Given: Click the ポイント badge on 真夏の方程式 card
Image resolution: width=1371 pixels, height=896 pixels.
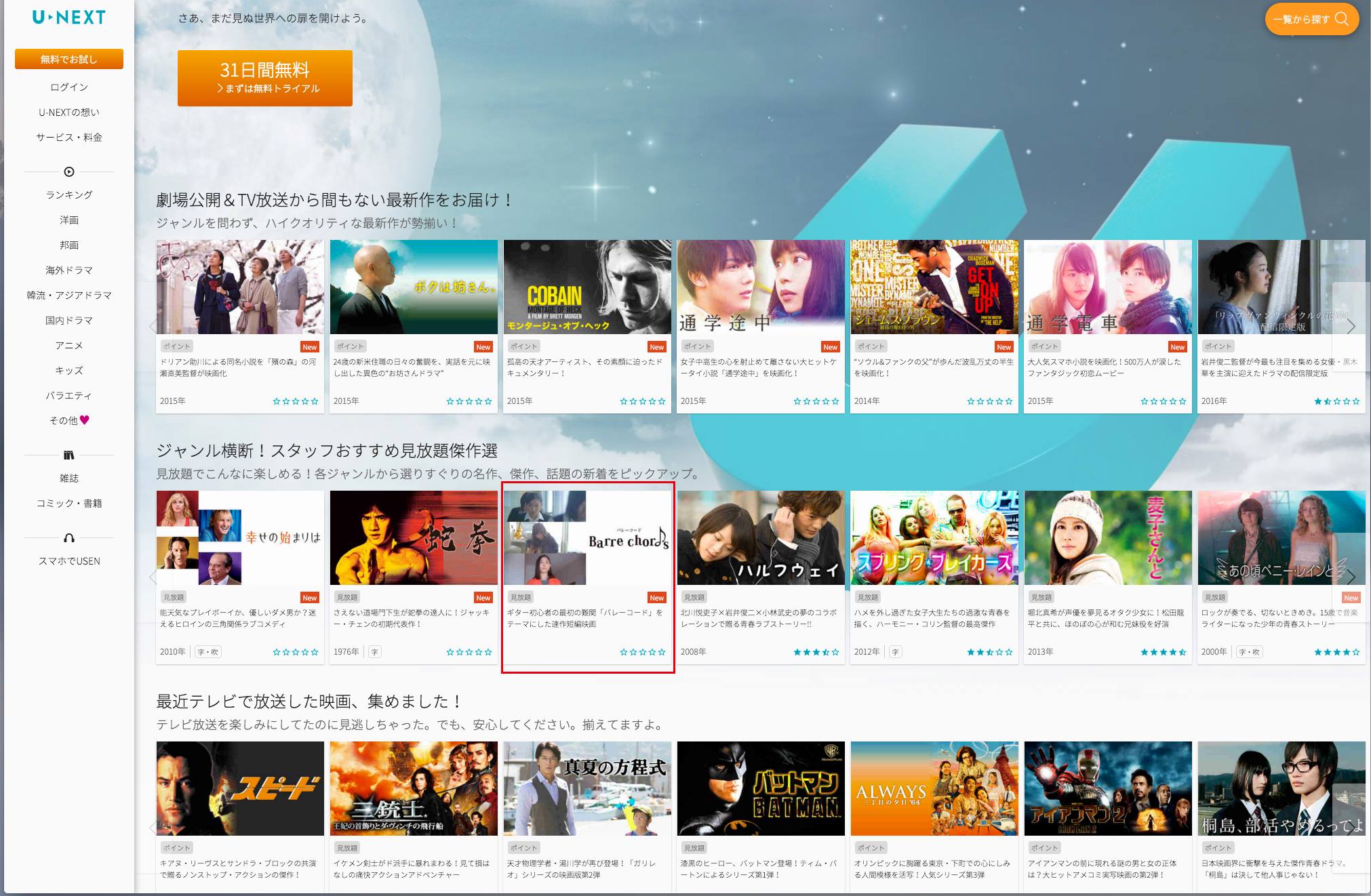Looking at the screenshot, I should pos(524,848).
